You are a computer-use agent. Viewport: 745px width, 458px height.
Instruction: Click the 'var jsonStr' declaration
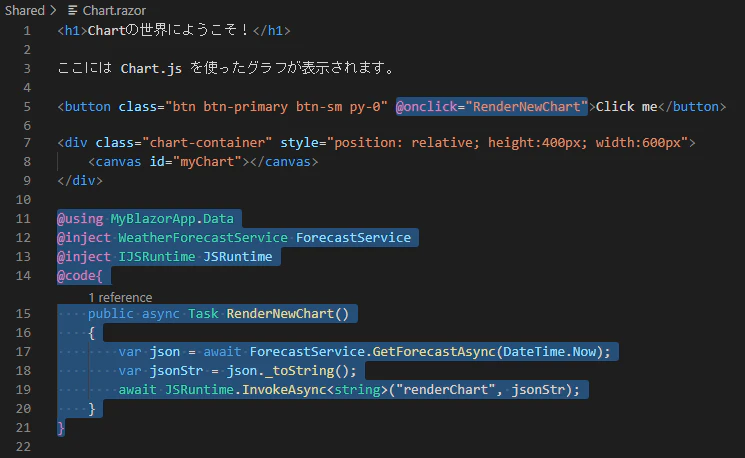point(161,371)
